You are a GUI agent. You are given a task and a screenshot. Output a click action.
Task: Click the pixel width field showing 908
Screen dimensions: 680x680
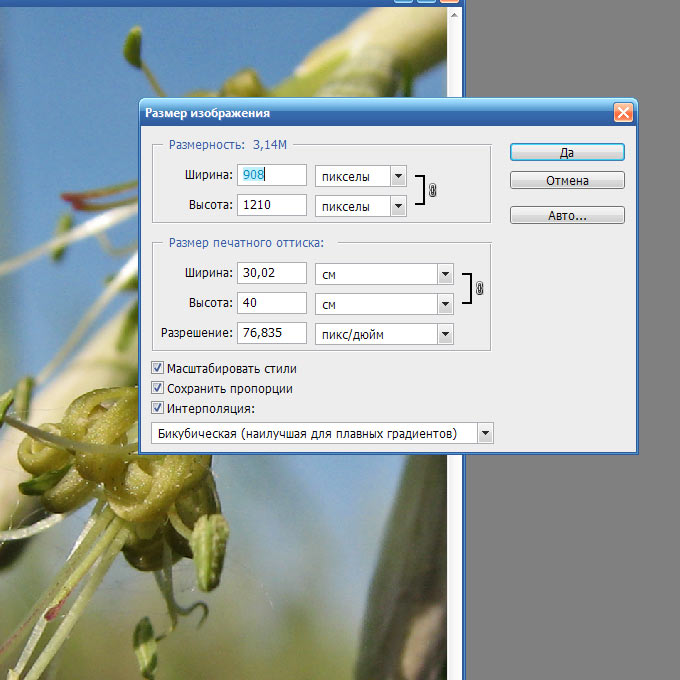[271, 176]
